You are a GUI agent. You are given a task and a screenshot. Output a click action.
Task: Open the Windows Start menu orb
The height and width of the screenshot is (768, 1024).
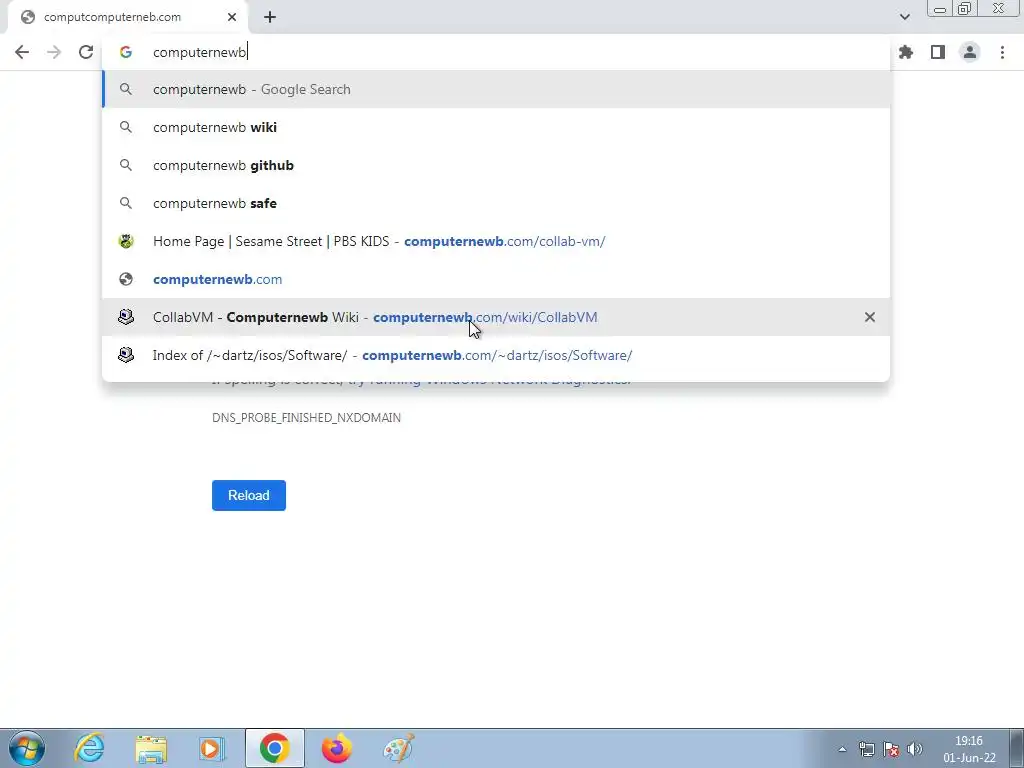(27, 748)
